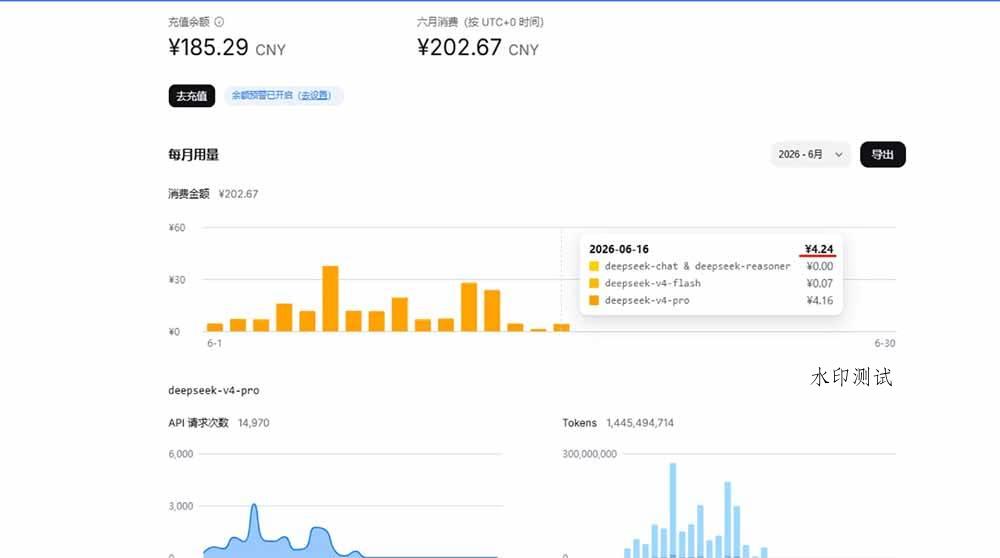Screen dimensions: 1000x558
Task: Click the ¥30 y-axis label
Action: tap(177, 280)
